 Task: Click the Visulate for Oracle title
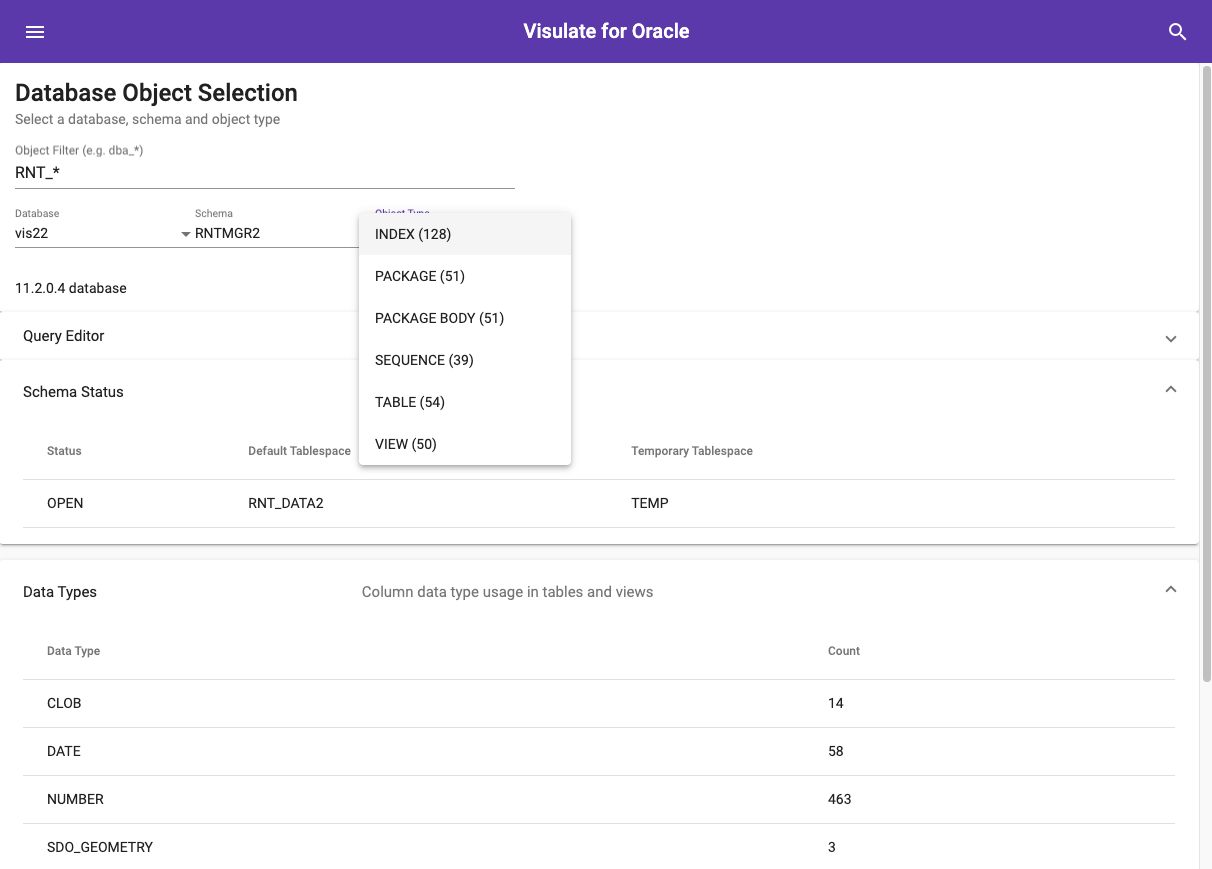(606, 31)
